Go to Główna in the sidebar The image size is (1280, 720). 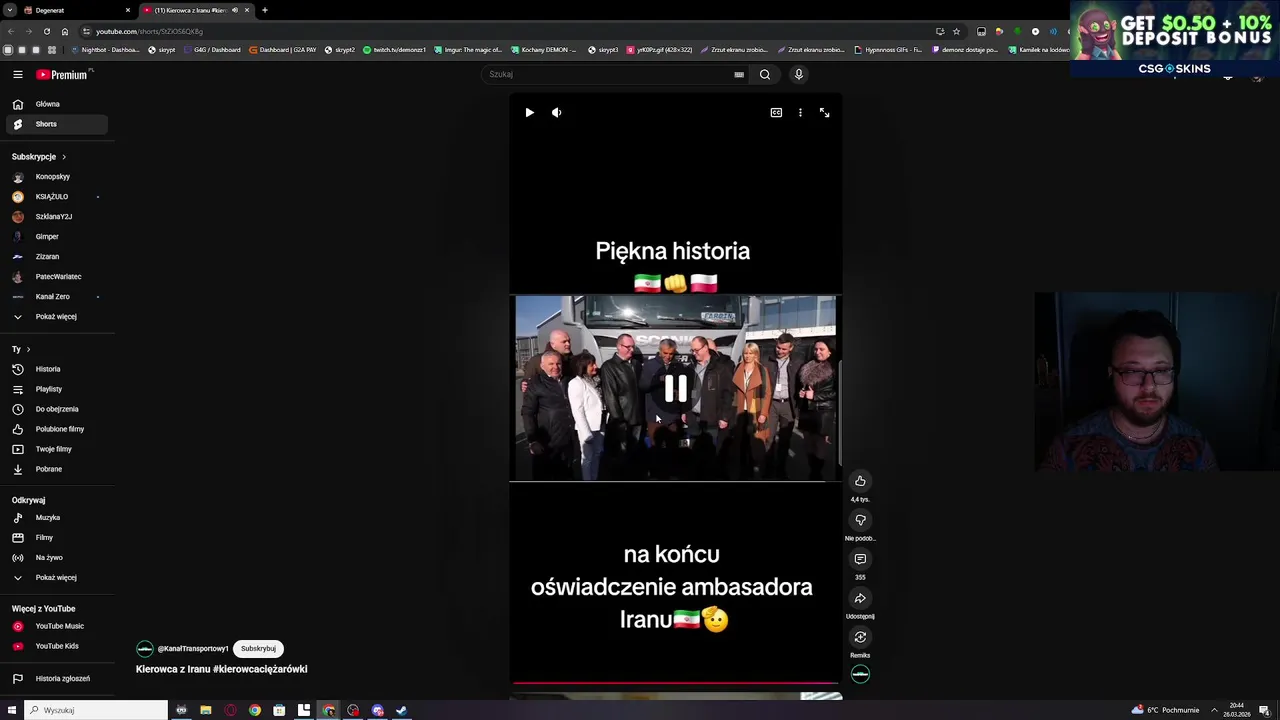(56, 104)
